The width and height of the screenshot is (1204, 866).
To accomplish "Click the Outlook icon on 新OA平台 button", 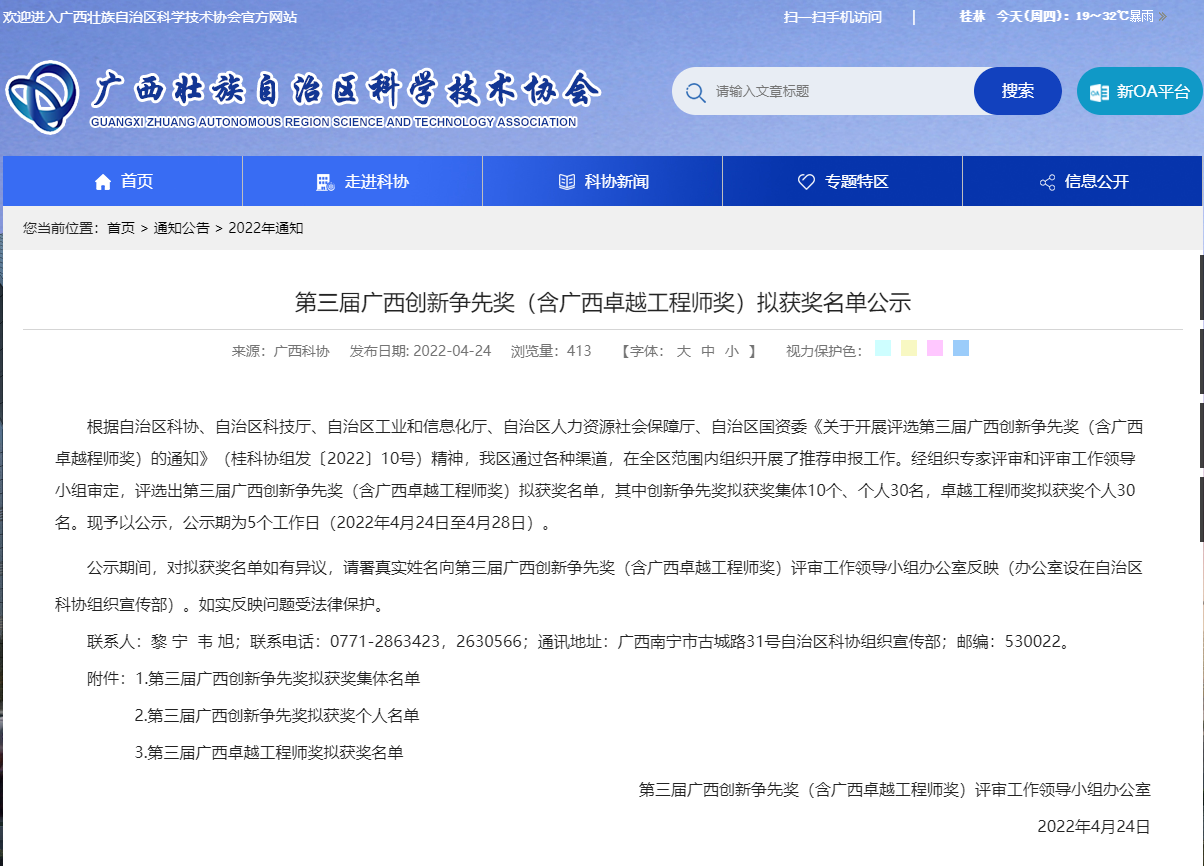I will [x=1100, y=92].
